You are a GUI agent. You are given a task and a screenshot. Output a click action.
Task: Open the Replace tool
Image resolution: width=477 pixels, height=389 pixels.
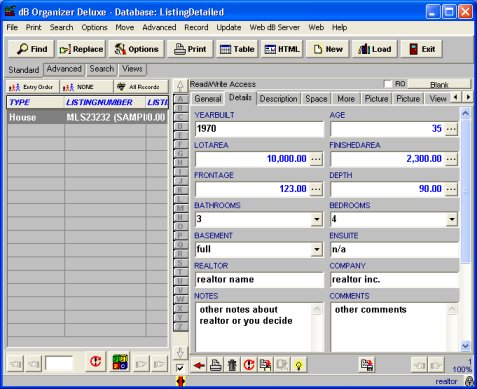pos(81,49)
